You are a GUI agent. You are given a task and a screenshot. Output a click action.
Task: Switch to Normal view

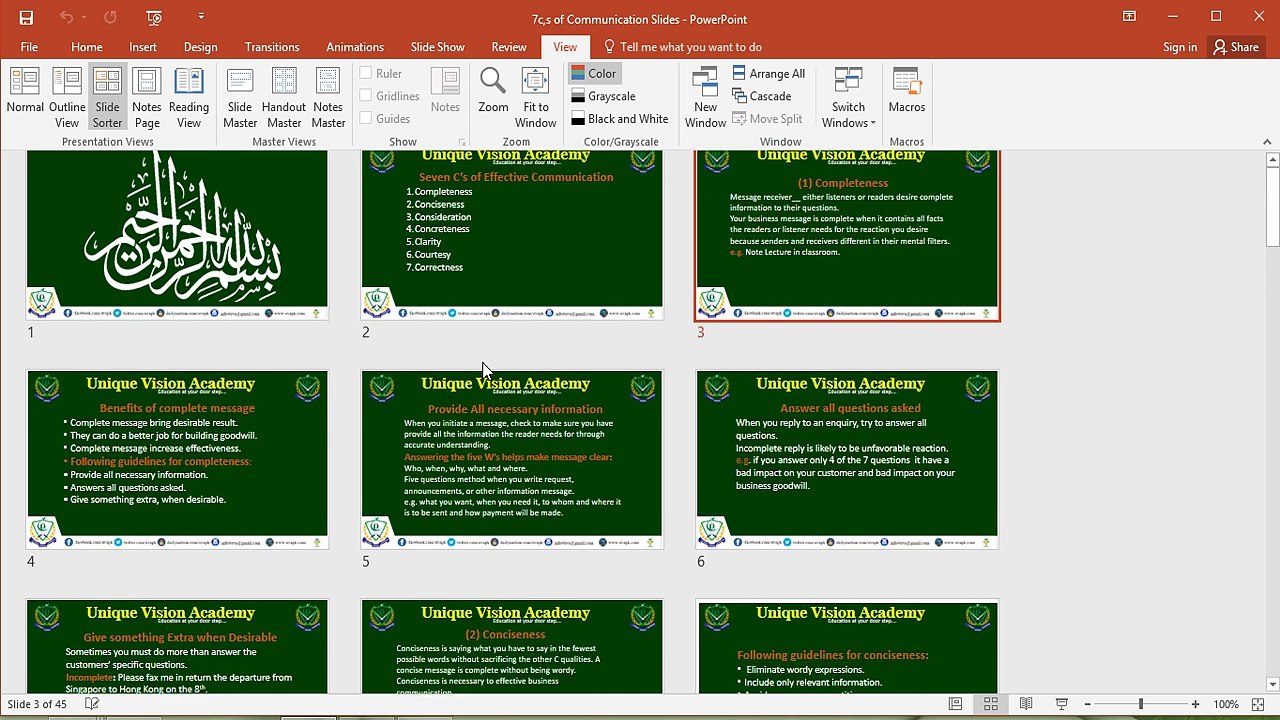pos(25,97)
